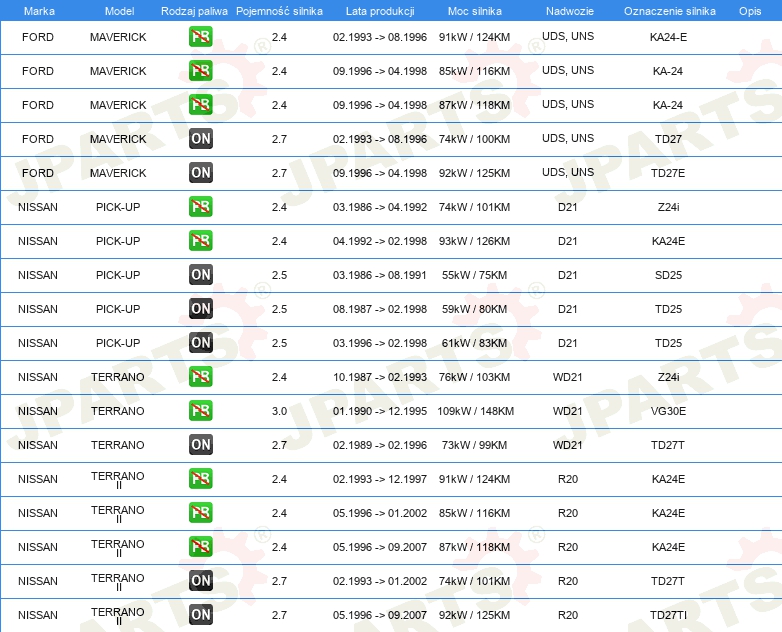Click TERRANO II in TD27TI row

click(118, 616)
